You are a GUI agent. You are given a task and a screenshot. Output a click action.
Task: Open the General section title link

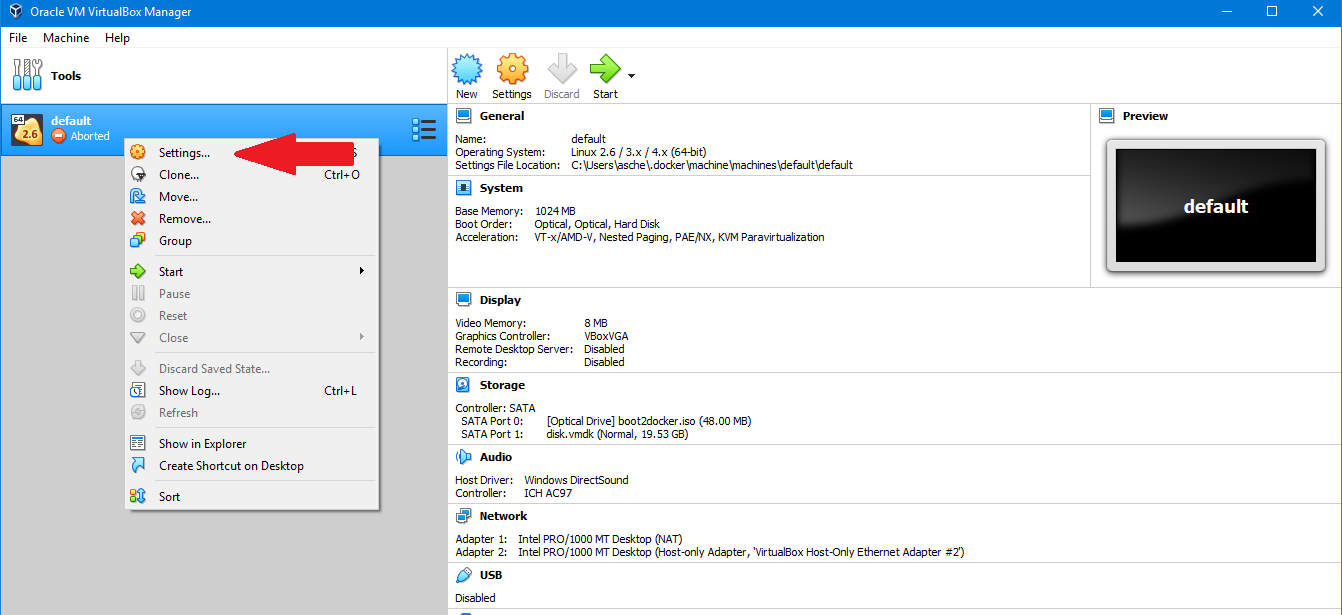pos(502,116)
